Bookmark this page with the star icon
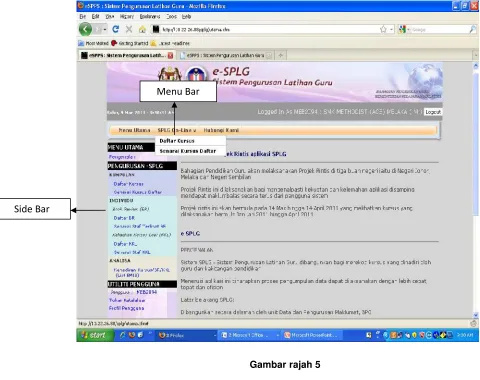 point(383,29)
